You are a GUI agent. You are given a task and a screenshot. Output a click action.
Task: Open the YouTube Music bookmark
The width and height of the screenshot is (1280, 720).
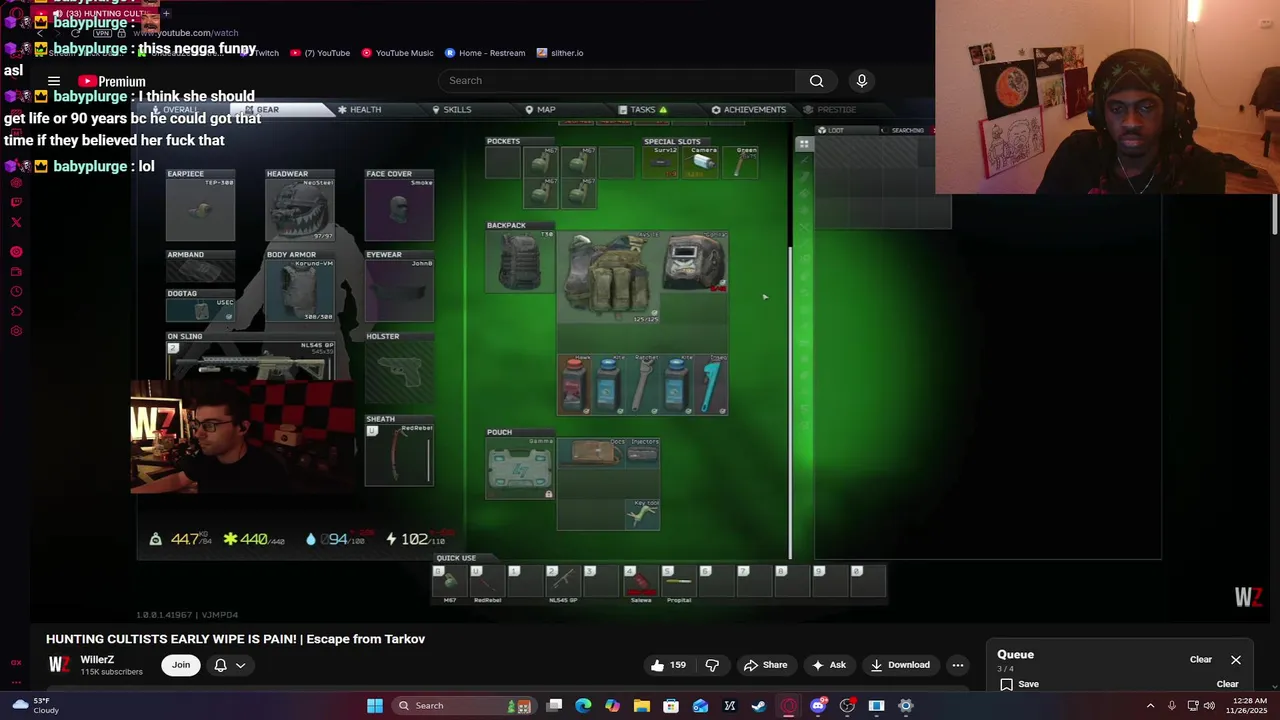coord(397,53)
